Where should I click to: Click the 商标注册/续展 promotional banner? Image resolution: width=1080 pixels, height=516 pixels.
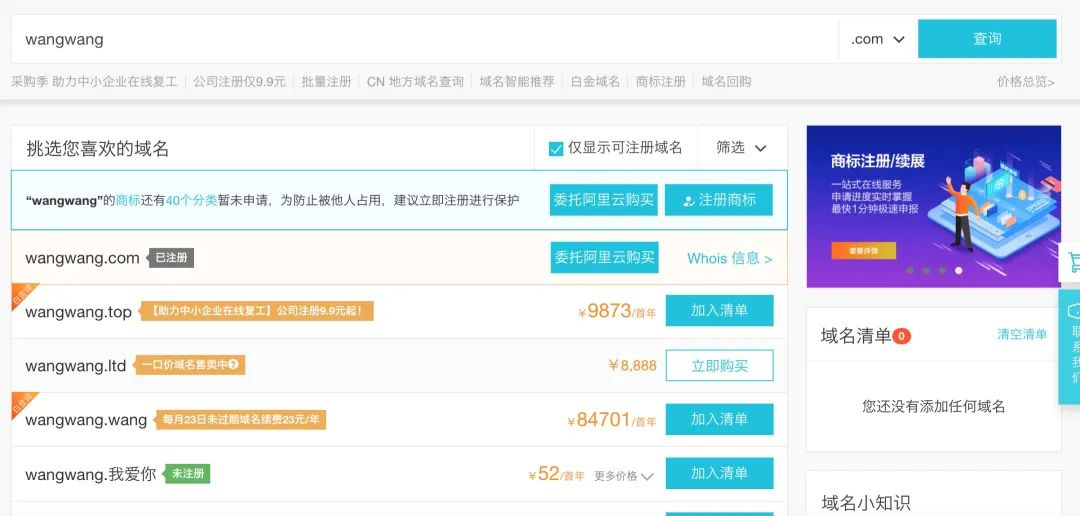[933, 206]
